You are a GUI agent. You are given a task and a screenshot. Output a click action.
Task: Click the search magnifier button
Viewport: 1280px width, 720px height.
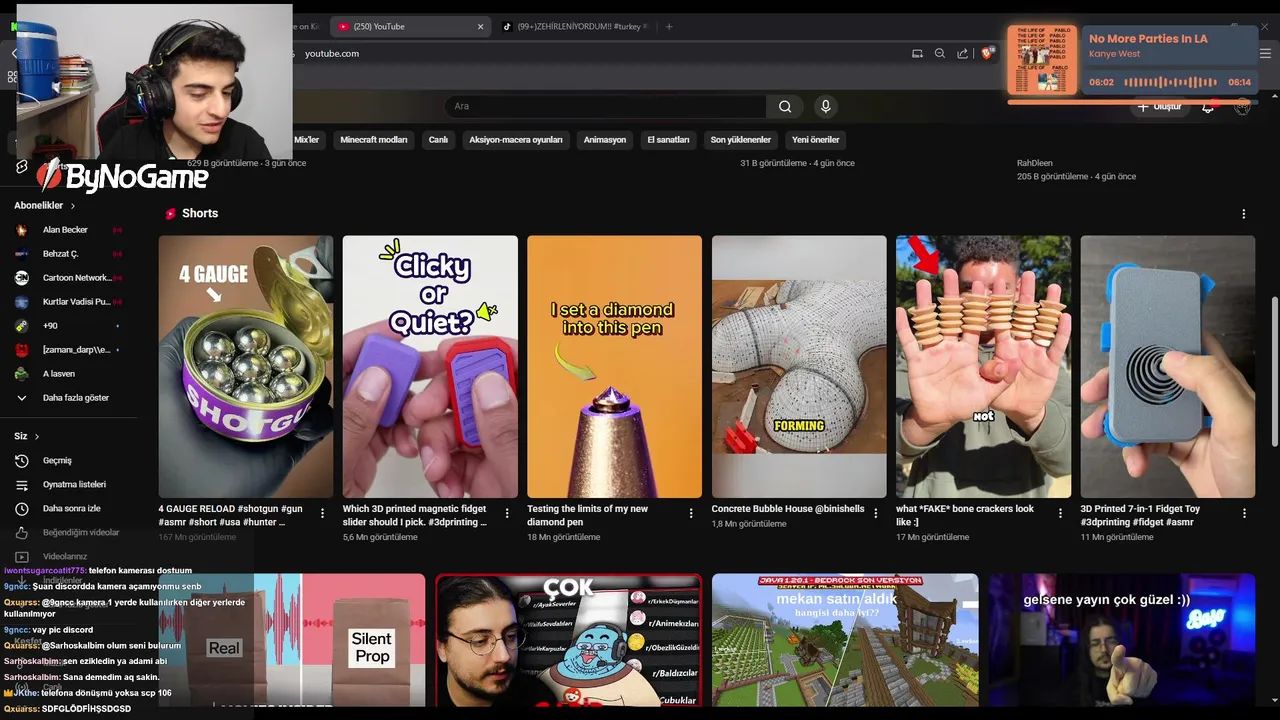[x=785, y=106]
